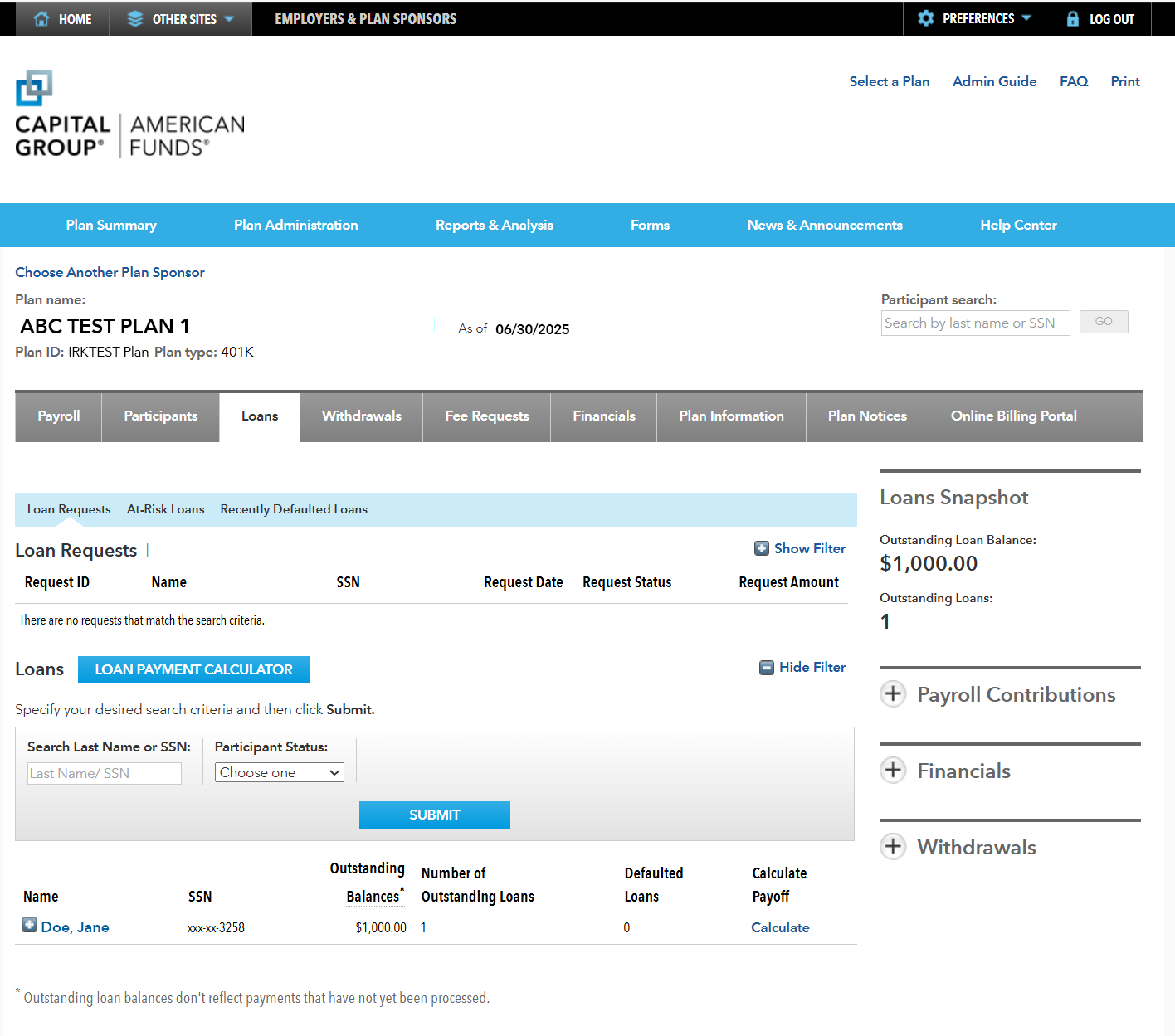
Task: Switch to the At-Risk Loans tab
Action: tap(165, 508)
